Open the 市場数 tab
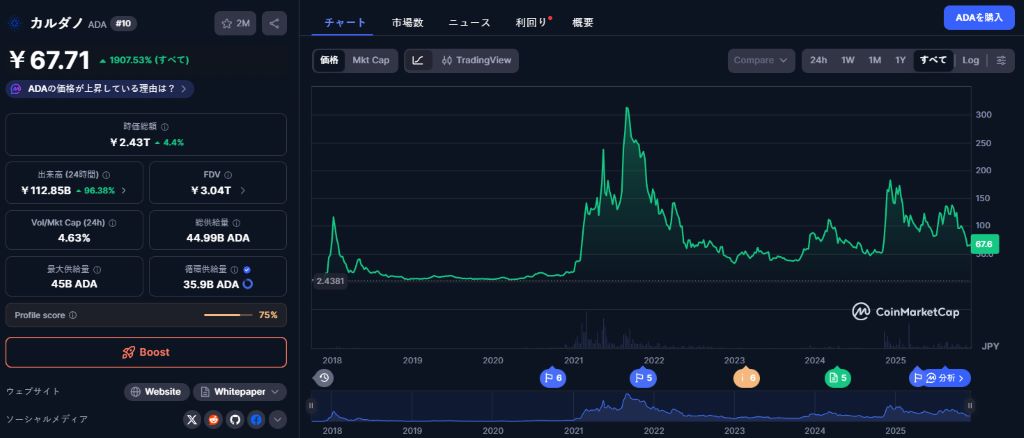The width and height of the screenshot is (1024, 438). [408, 23]
